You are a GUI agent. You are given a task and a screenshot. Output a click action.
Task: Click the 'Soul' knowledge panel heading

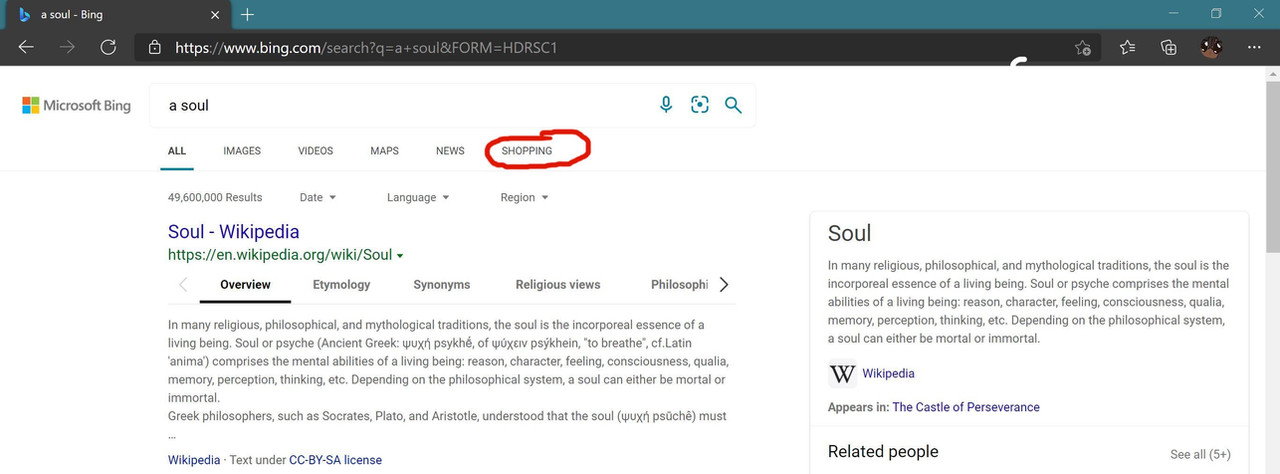(x=849, y=233)
